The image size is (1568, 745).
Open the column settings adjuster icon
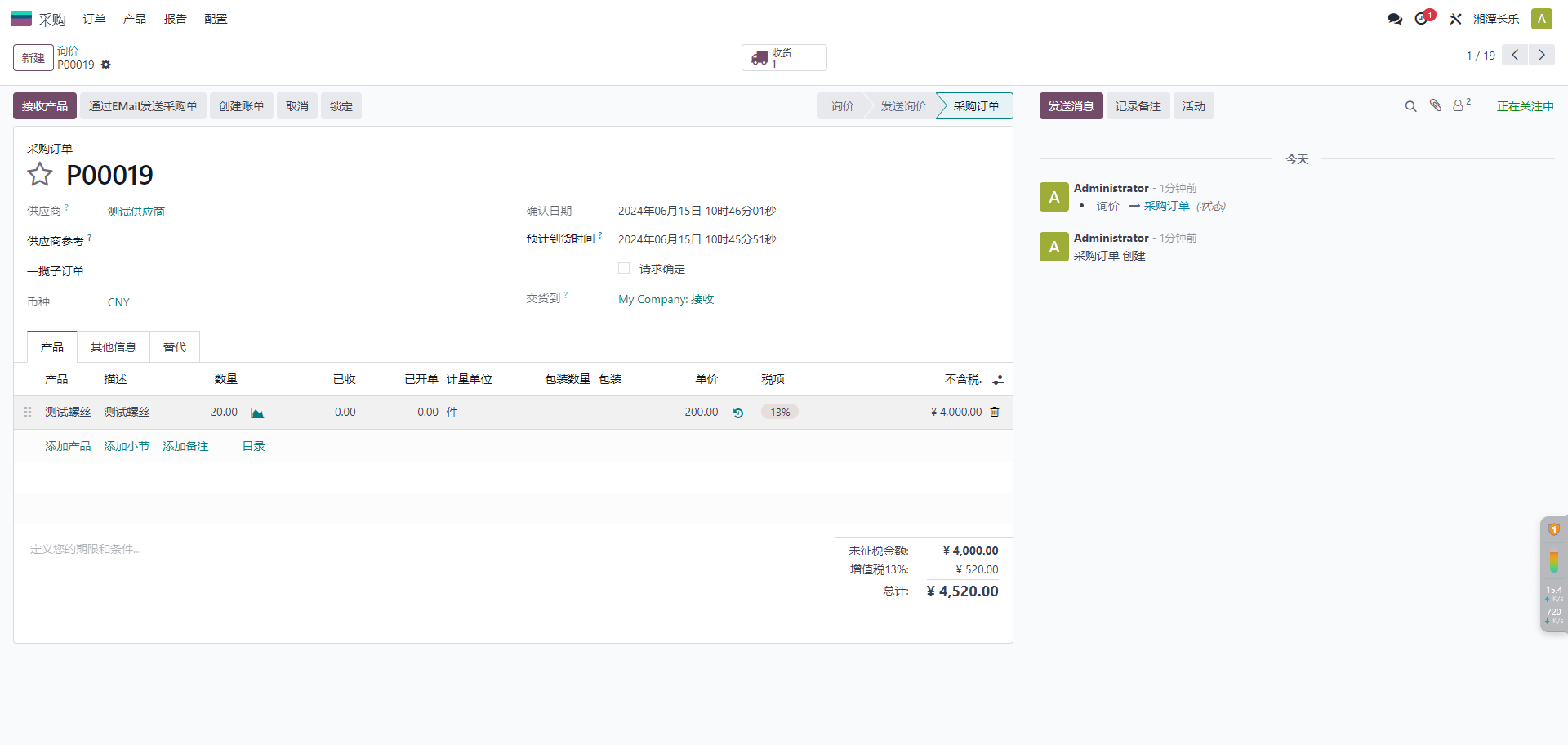tap(998, 380)
